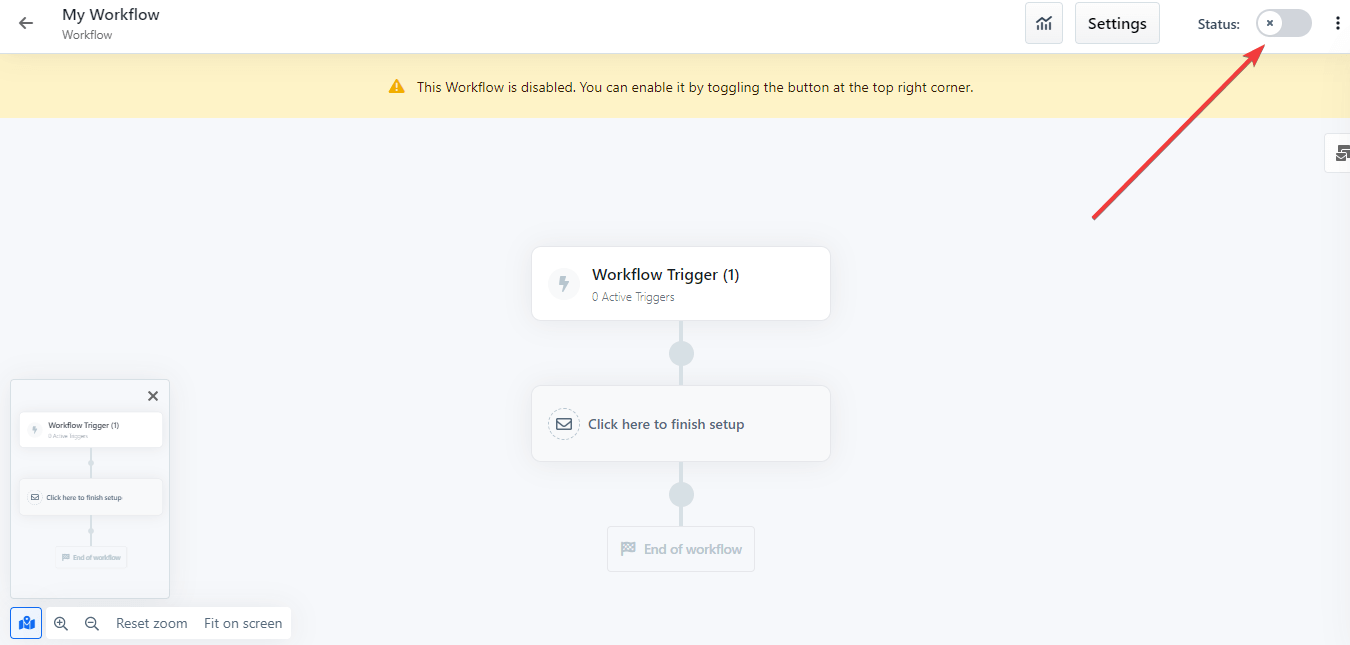The width and height of the screenshot is (1350, 645).
Task: Close the minimap preview panel
Action: (152, 395)
